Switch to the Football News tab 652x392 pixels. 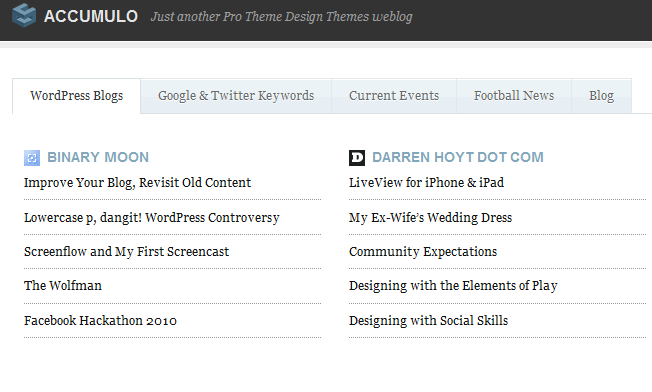point(514,96)
